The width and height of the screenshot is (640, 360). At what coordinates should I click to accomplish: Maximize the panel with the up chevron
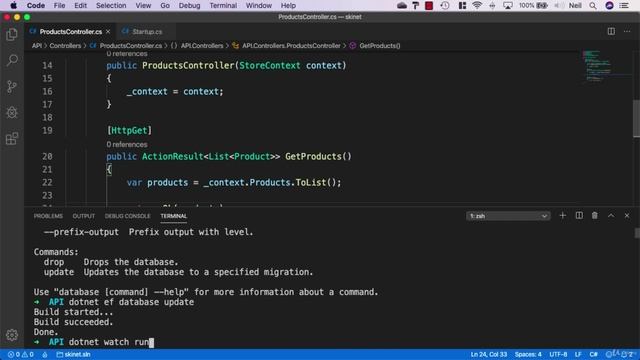pos(611,216)
